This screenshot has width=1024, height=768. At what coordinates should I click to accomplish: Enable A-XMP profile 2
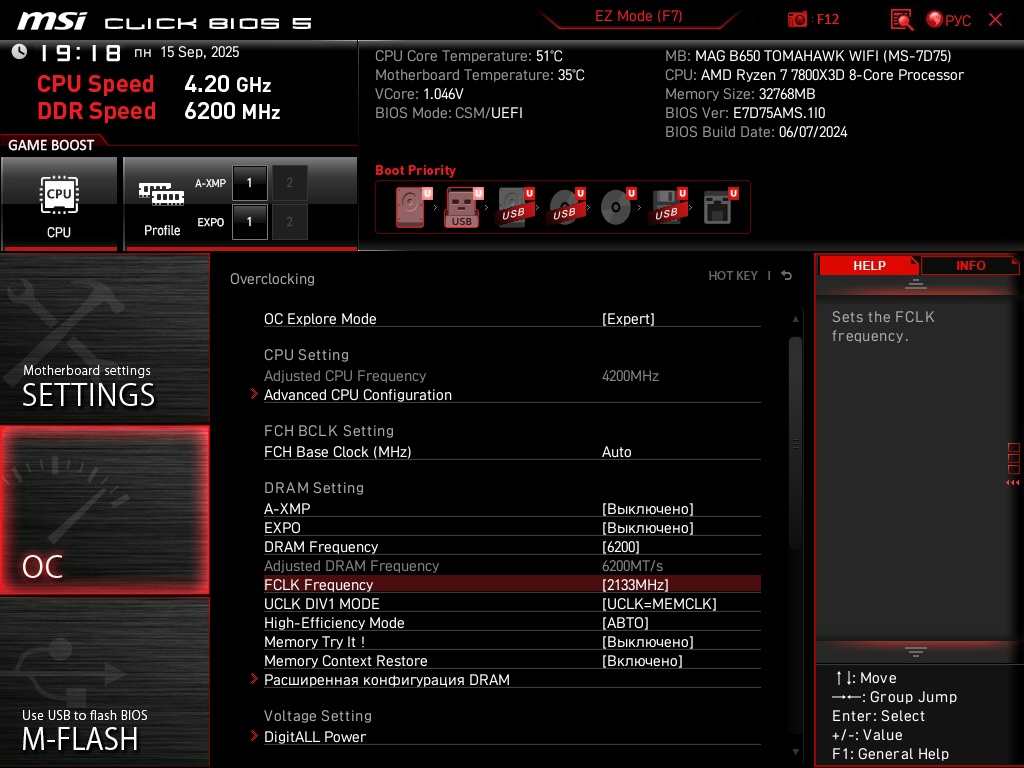tap(289, 183)
